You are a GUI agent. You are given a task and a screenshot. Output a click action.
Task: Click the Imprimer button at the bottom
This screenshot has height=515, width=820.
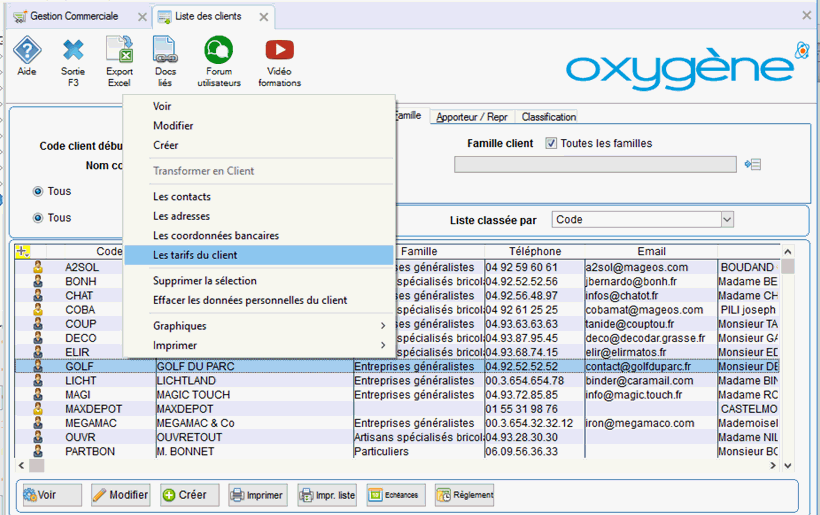258,495
